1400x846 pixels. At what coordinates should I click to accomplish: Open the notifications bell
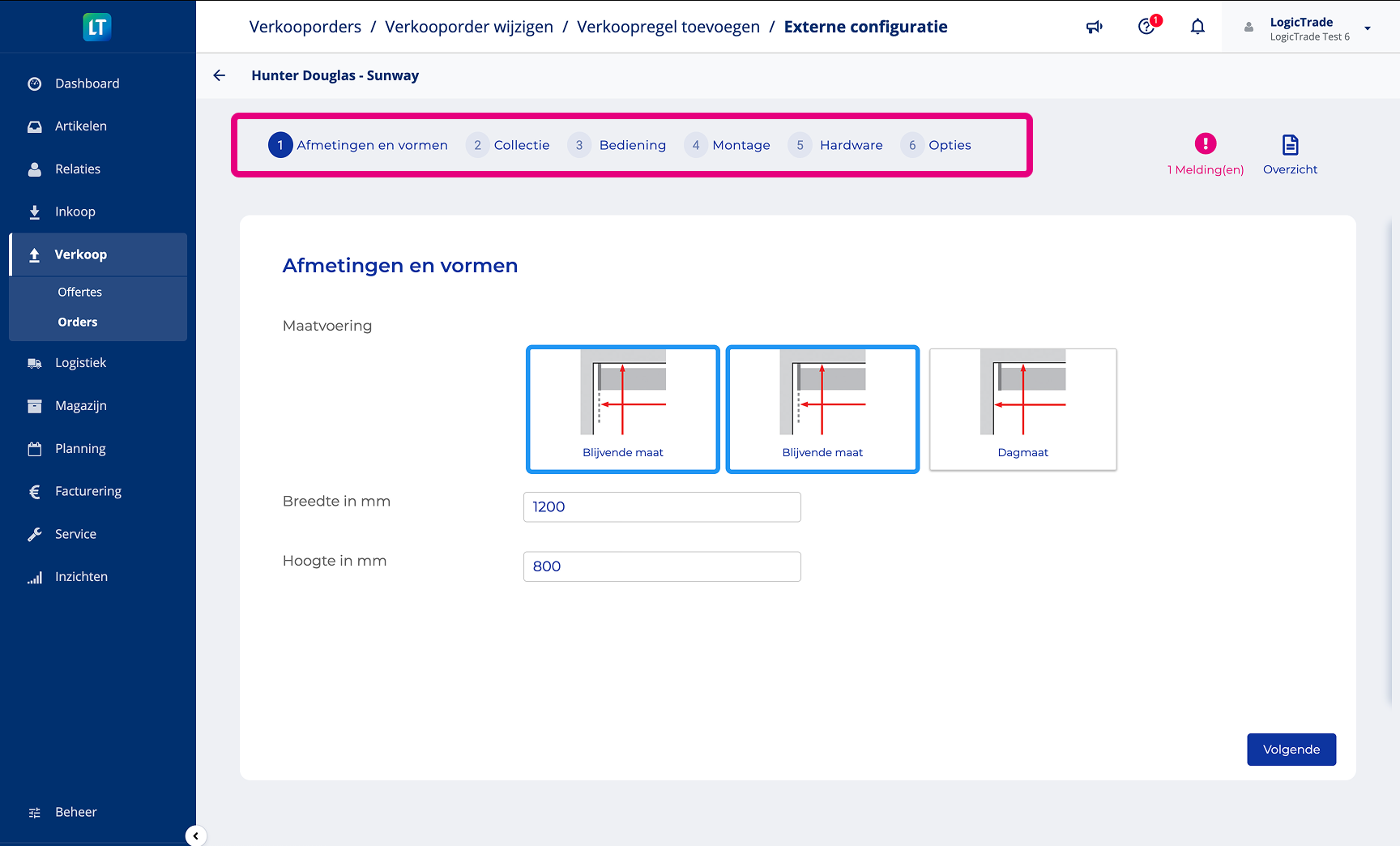tap(1197, 27)
